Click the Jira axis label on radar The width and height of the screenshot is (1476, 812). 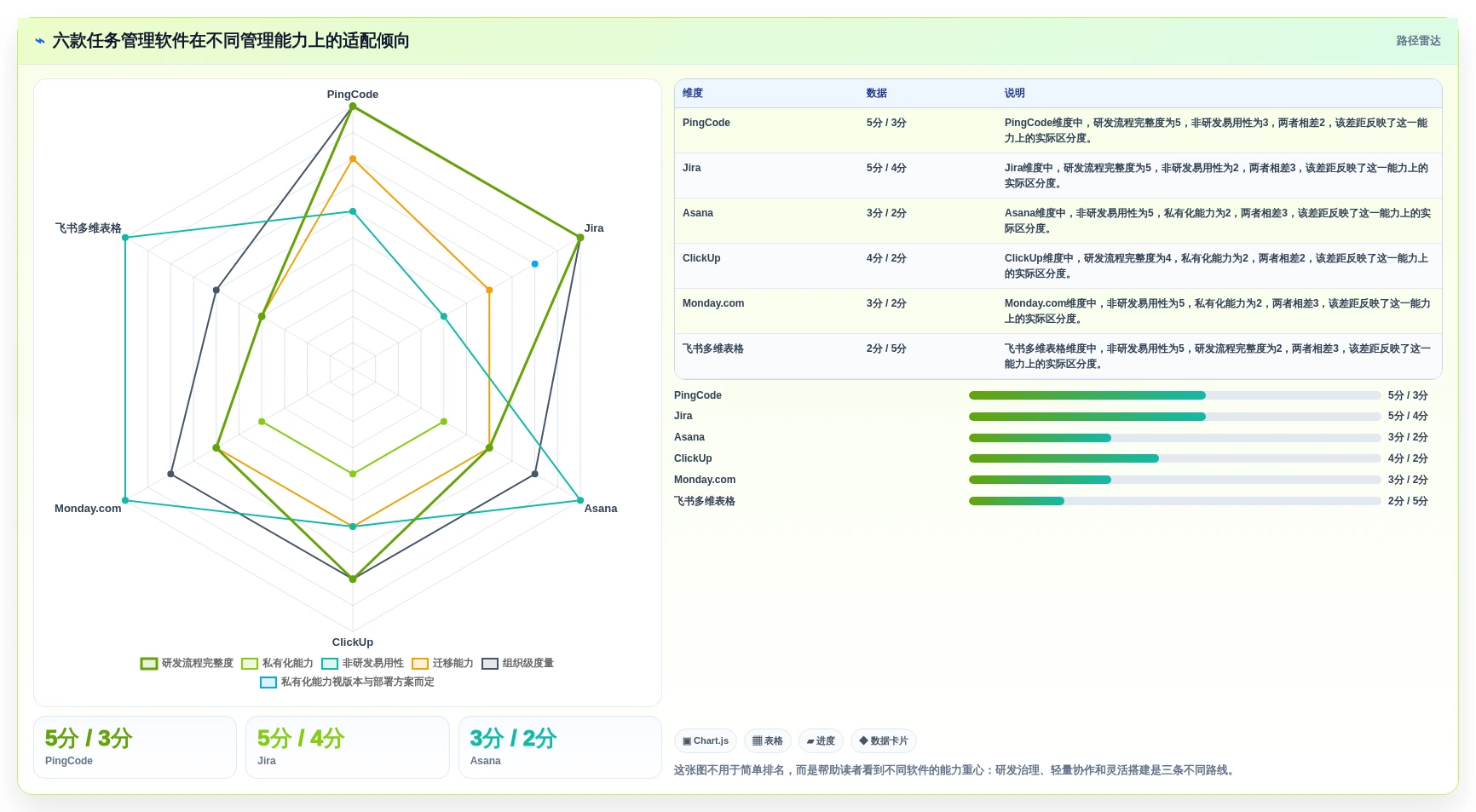[x=594, y=228]
